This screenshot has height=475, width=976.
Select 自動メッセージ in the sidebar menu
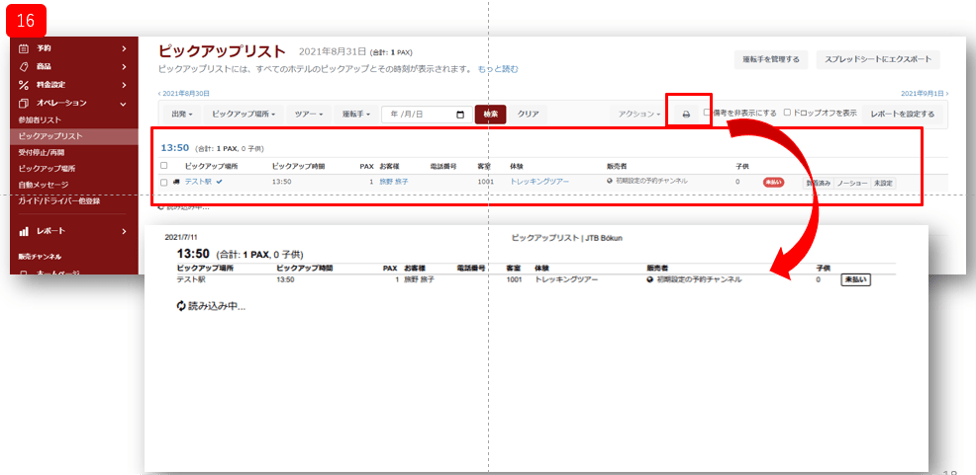pos(43,184)
